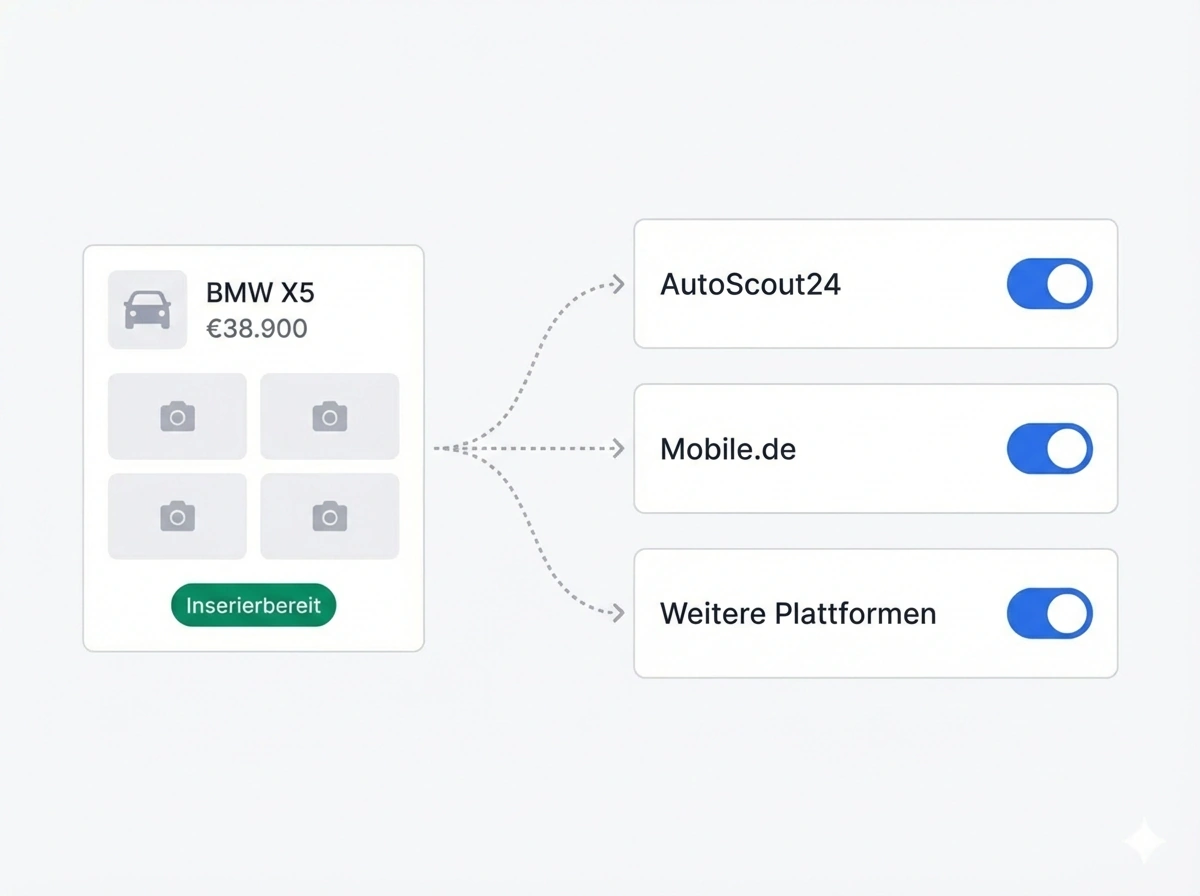Image resolution: width=1200 pixels, height=896 pixels.
Task: Click the arrowhead pointing to Mobile.de
Action: pos(618,449)
